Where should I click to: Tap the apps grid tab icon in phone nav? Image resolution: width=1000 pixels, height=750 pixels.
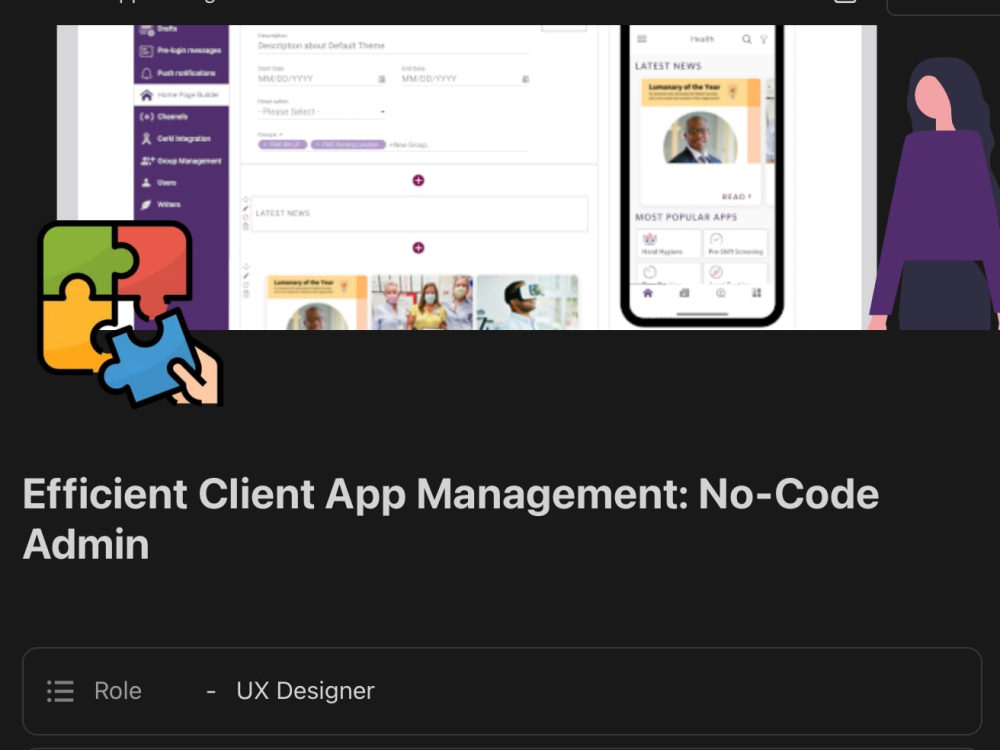coord(756,293)
